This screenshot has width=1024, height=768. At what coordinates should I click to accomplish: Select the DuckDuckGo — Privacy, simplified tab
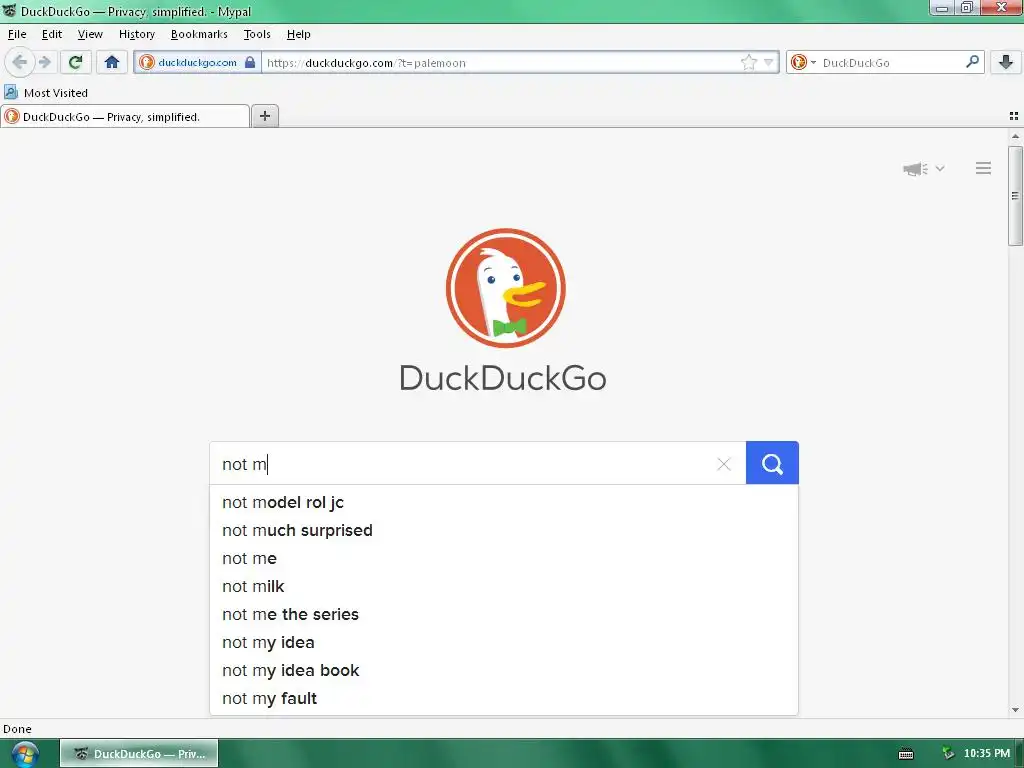tap(125, 117)
